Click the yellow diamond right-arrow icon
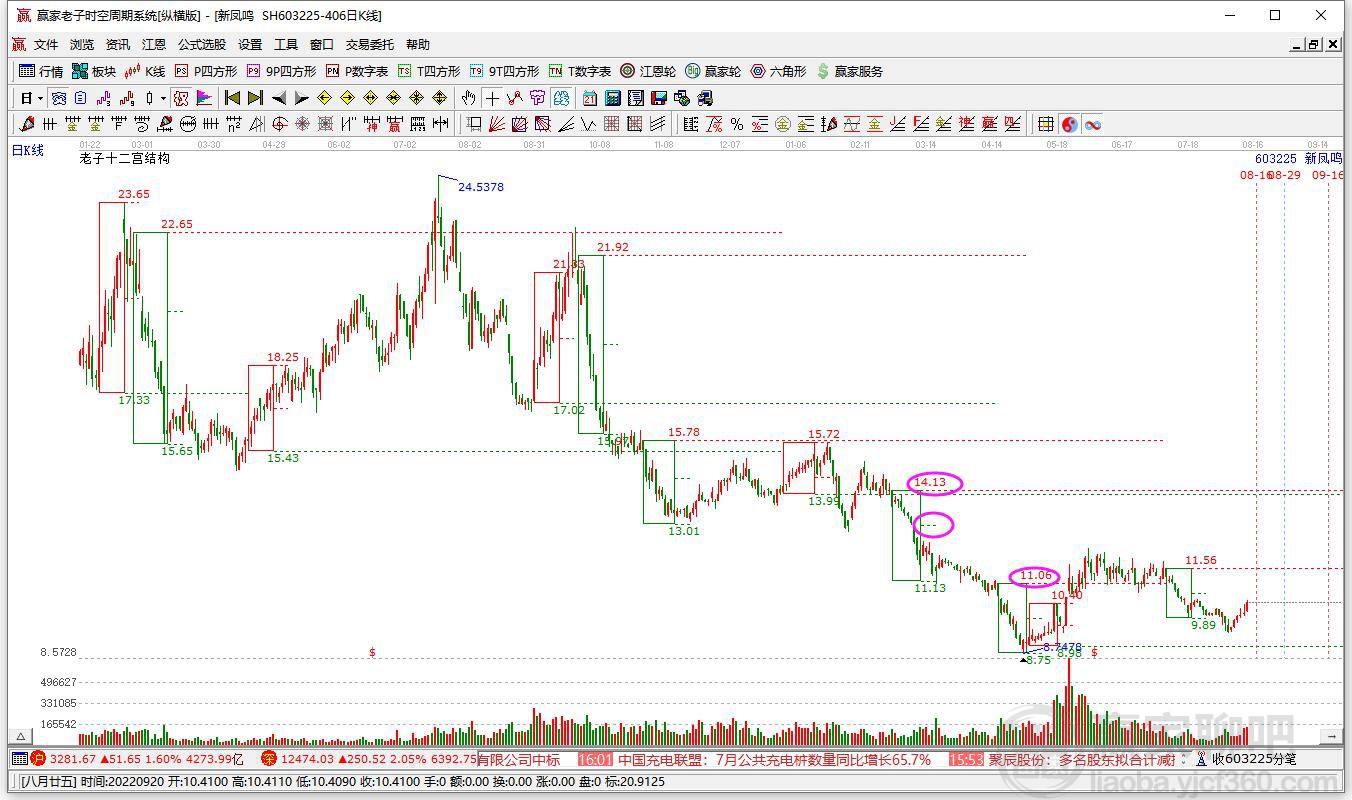Viewport: 1352px width, 800px height. pos(347,98)
